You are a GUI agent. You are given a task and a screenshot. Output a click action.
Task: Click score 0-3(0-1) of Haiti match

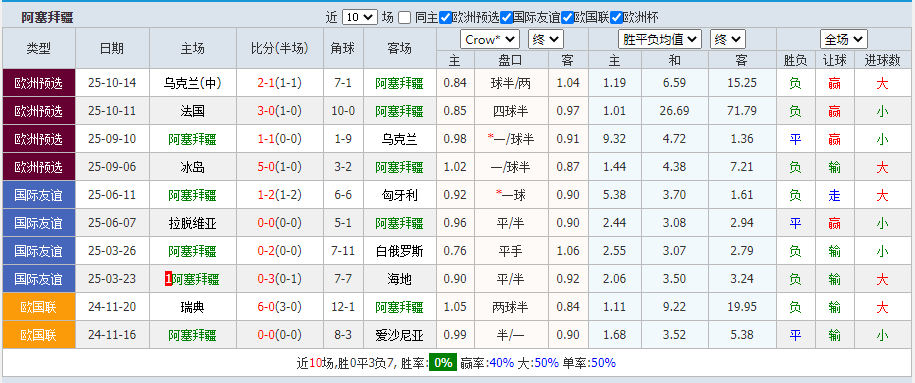(x=280, y=279)
